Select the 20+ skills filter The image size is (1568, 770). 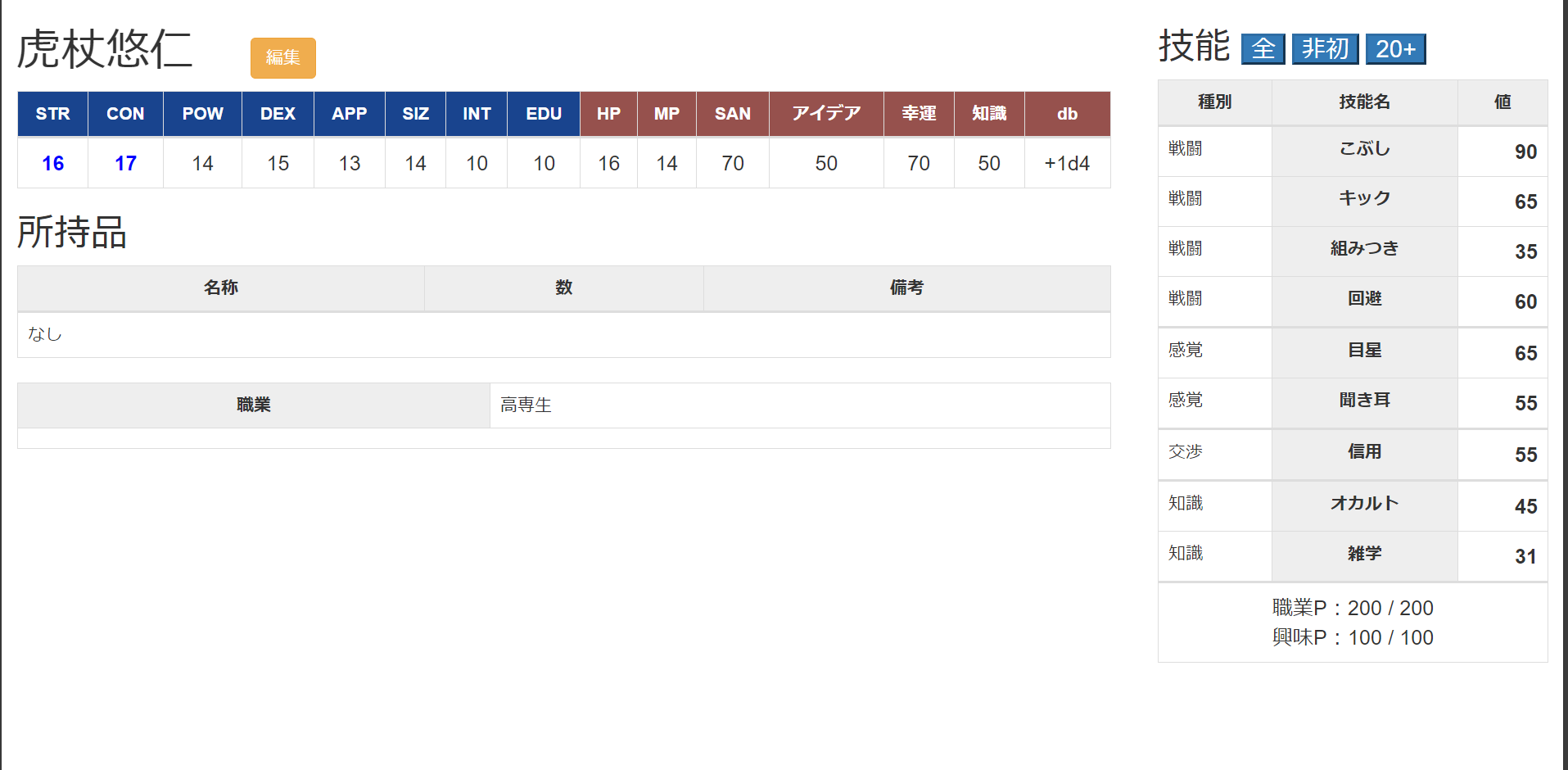(1395, 49)
